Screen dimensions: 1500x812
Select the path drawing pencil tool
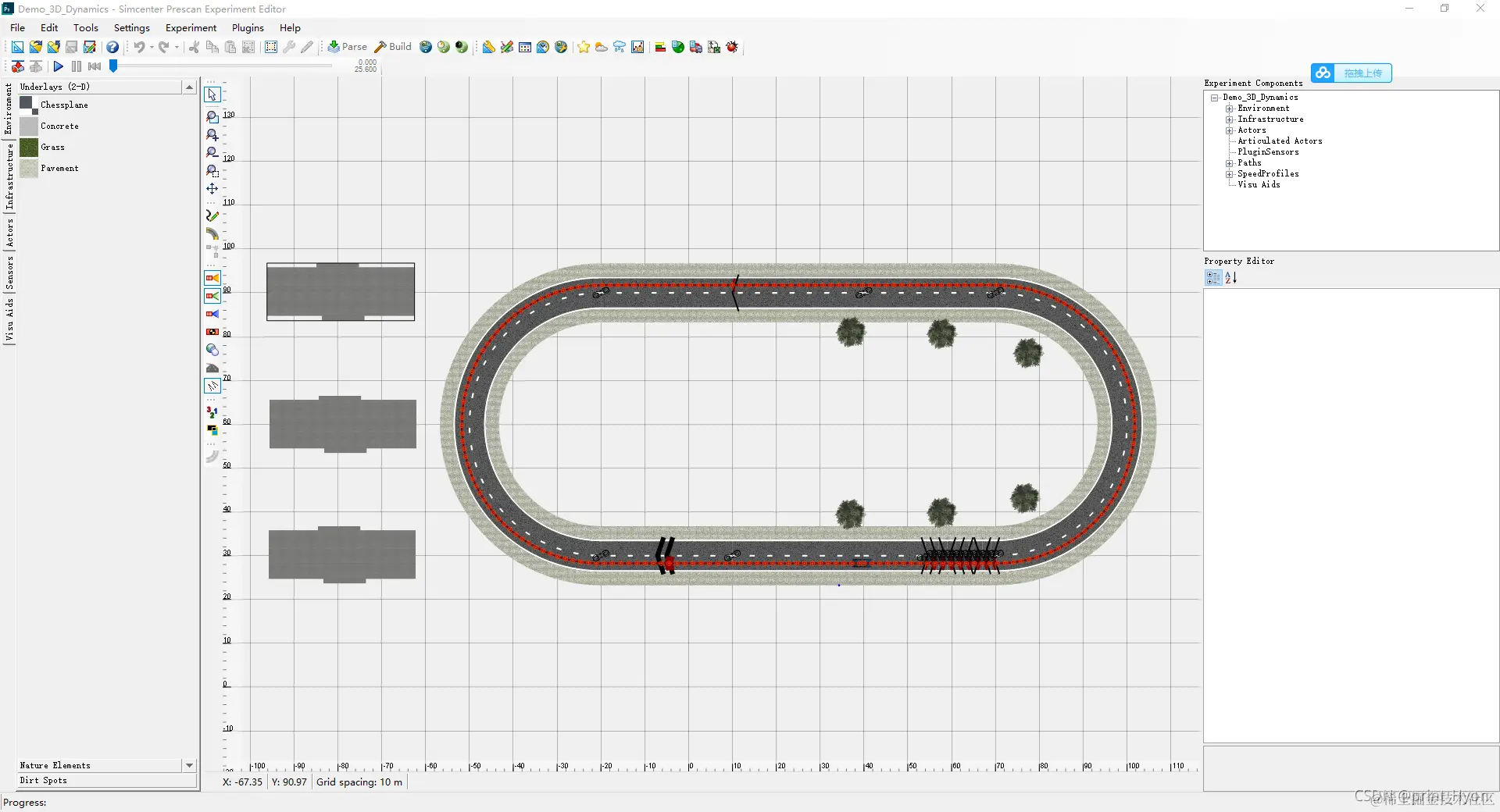[212, 215]
